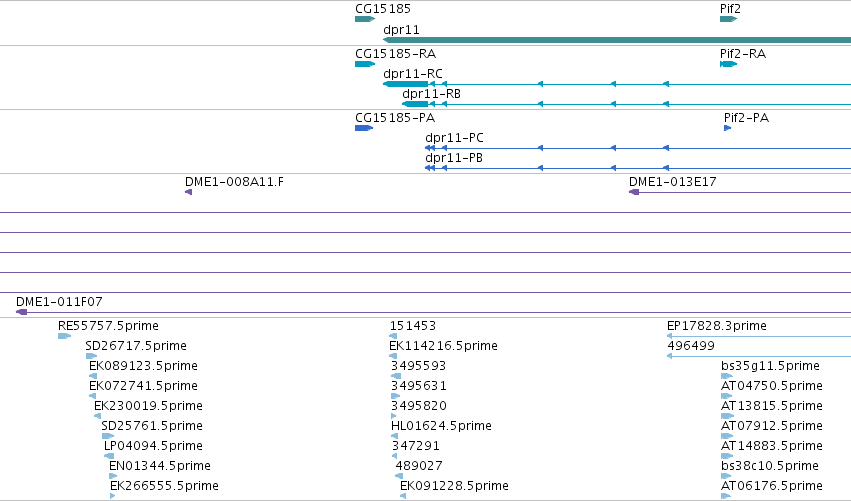The image size is (851, 501).
Task: Select the AT14883.5prime EST label
Action: 772,446
